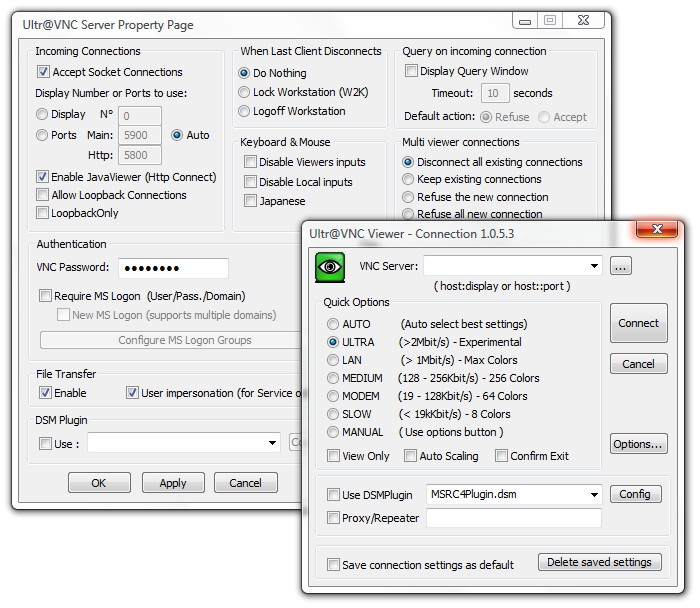
Task: Enable Use DSMPlugin in Viewer
Action: coord(333,495)
